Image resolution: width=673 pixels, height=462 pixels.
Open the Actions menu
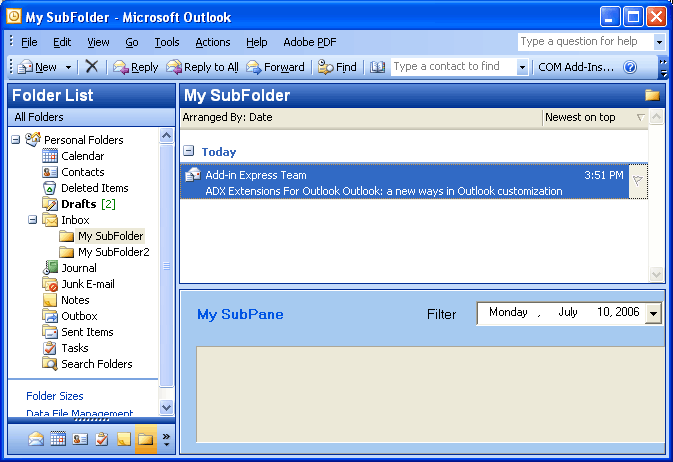212,42
